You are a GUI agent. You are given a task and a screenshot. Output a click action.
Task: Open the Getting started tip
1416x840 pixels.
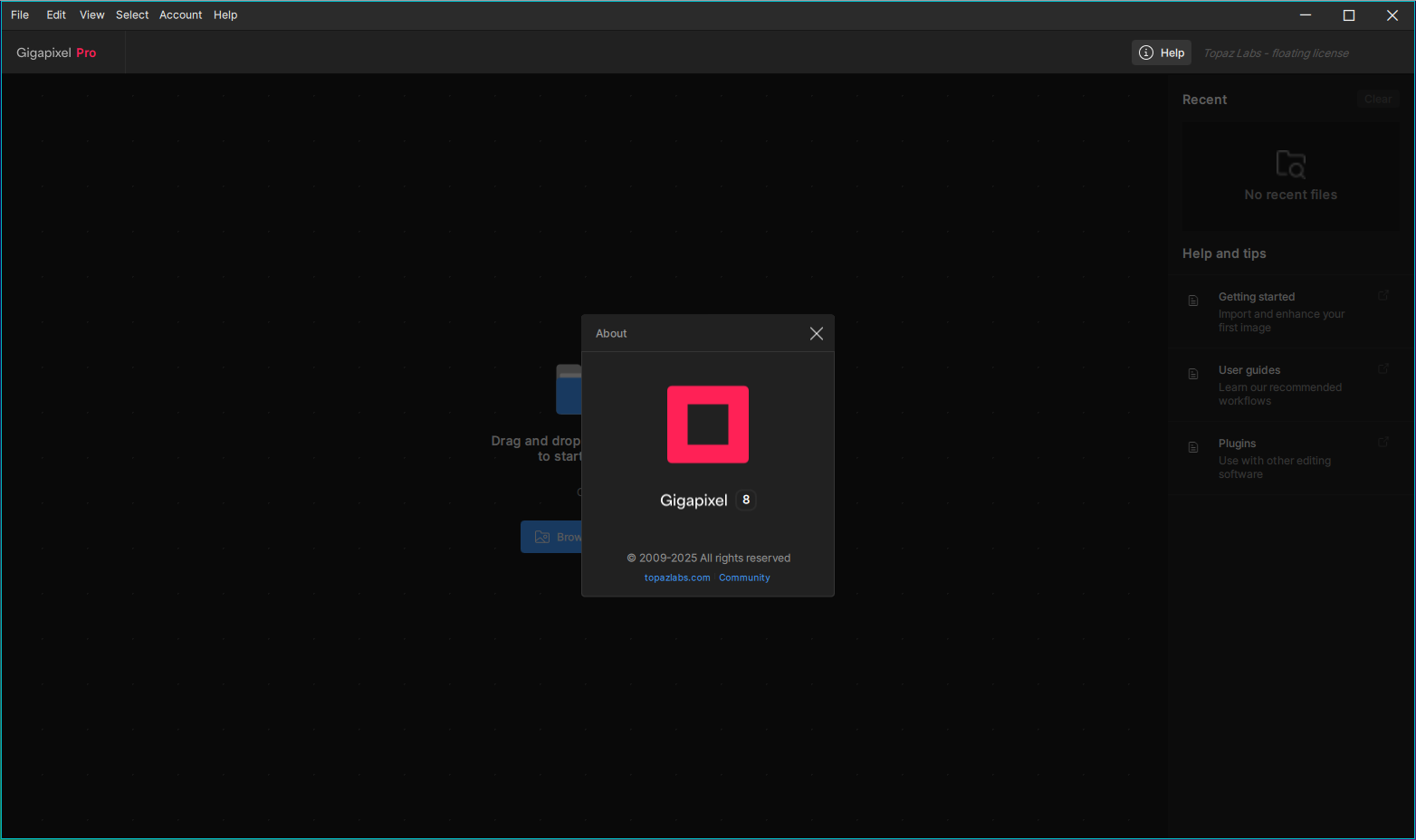tap(1291, 311)
